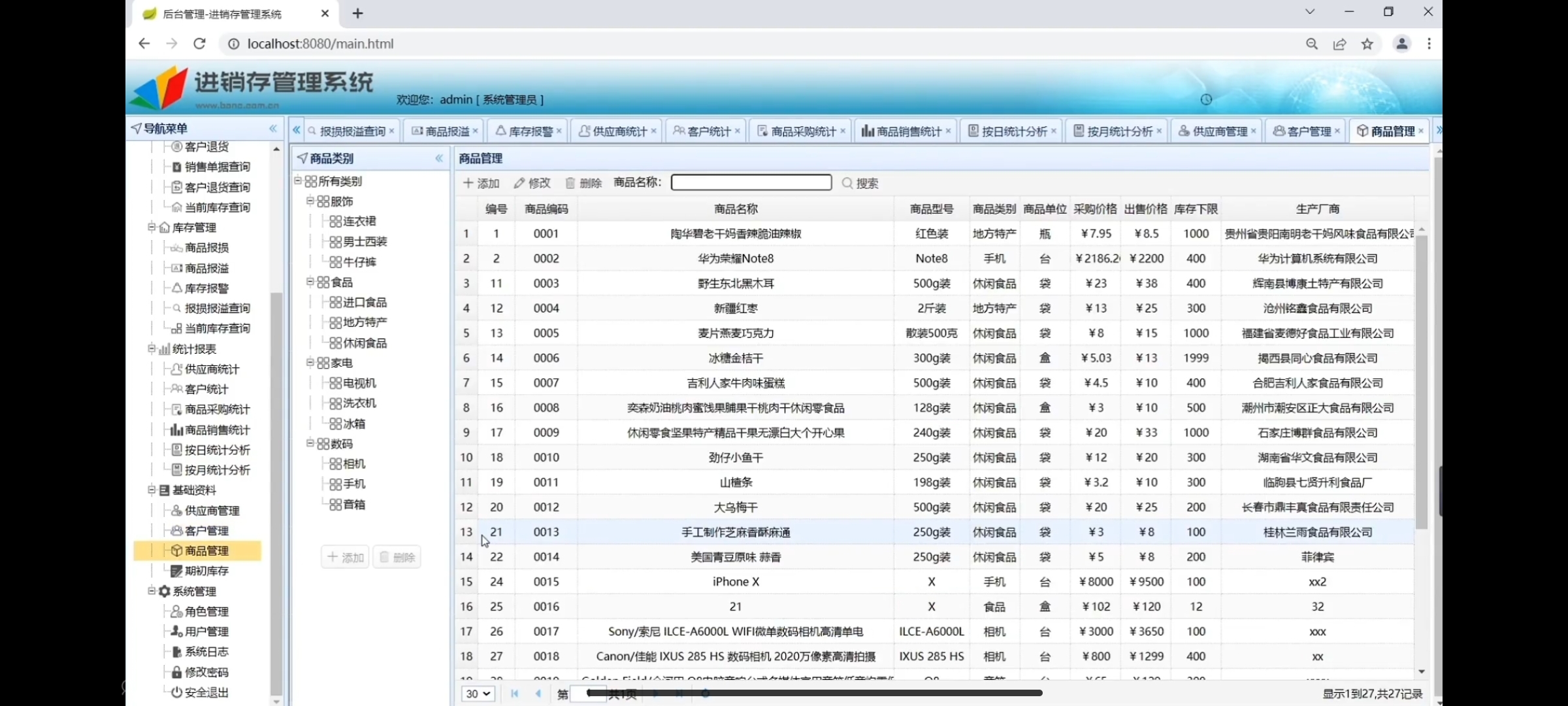Open the page size dropdown showing 30
The width and height of the screenshot is (1568, 706).
478,694
